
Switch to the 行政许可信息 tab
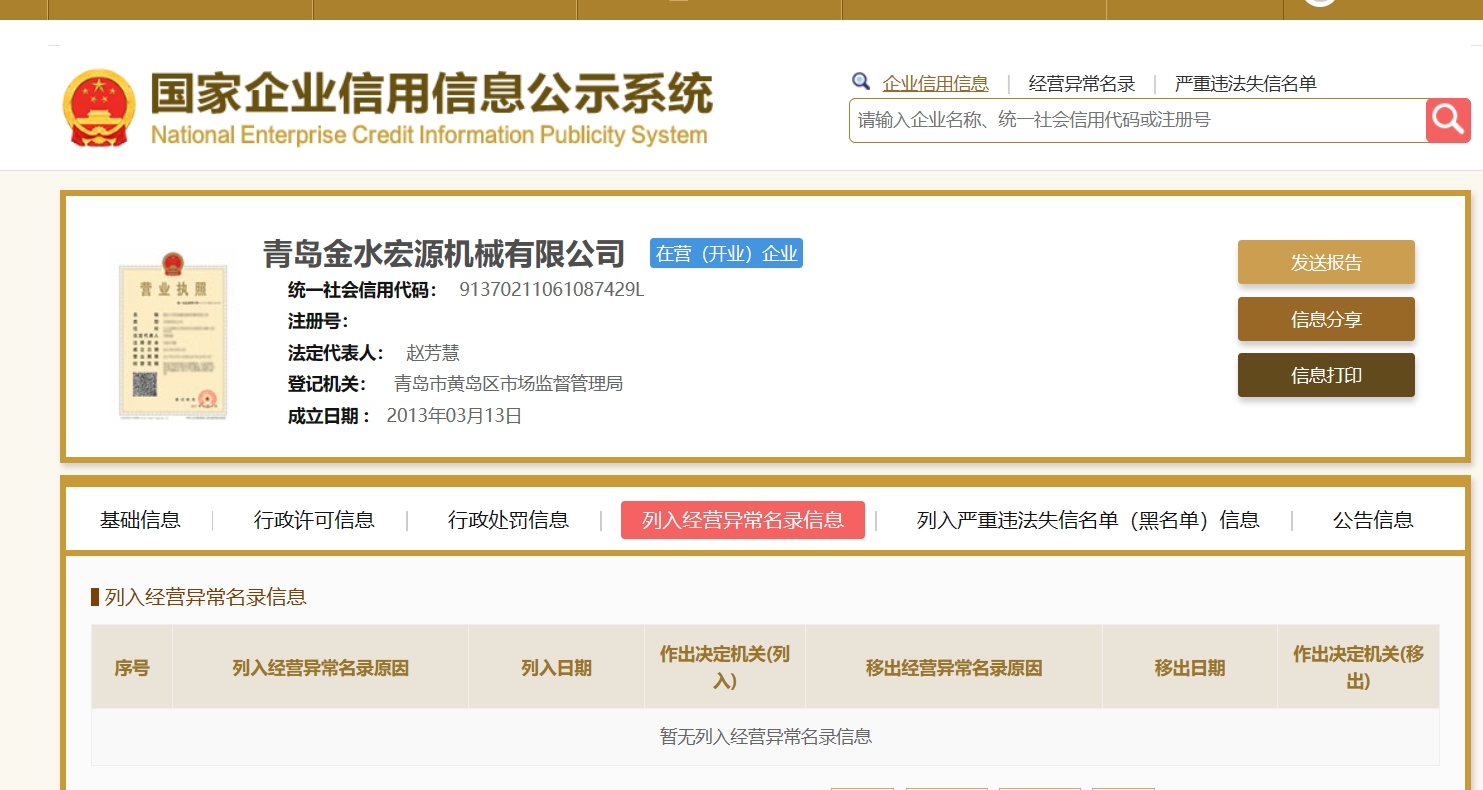point(314,520)
